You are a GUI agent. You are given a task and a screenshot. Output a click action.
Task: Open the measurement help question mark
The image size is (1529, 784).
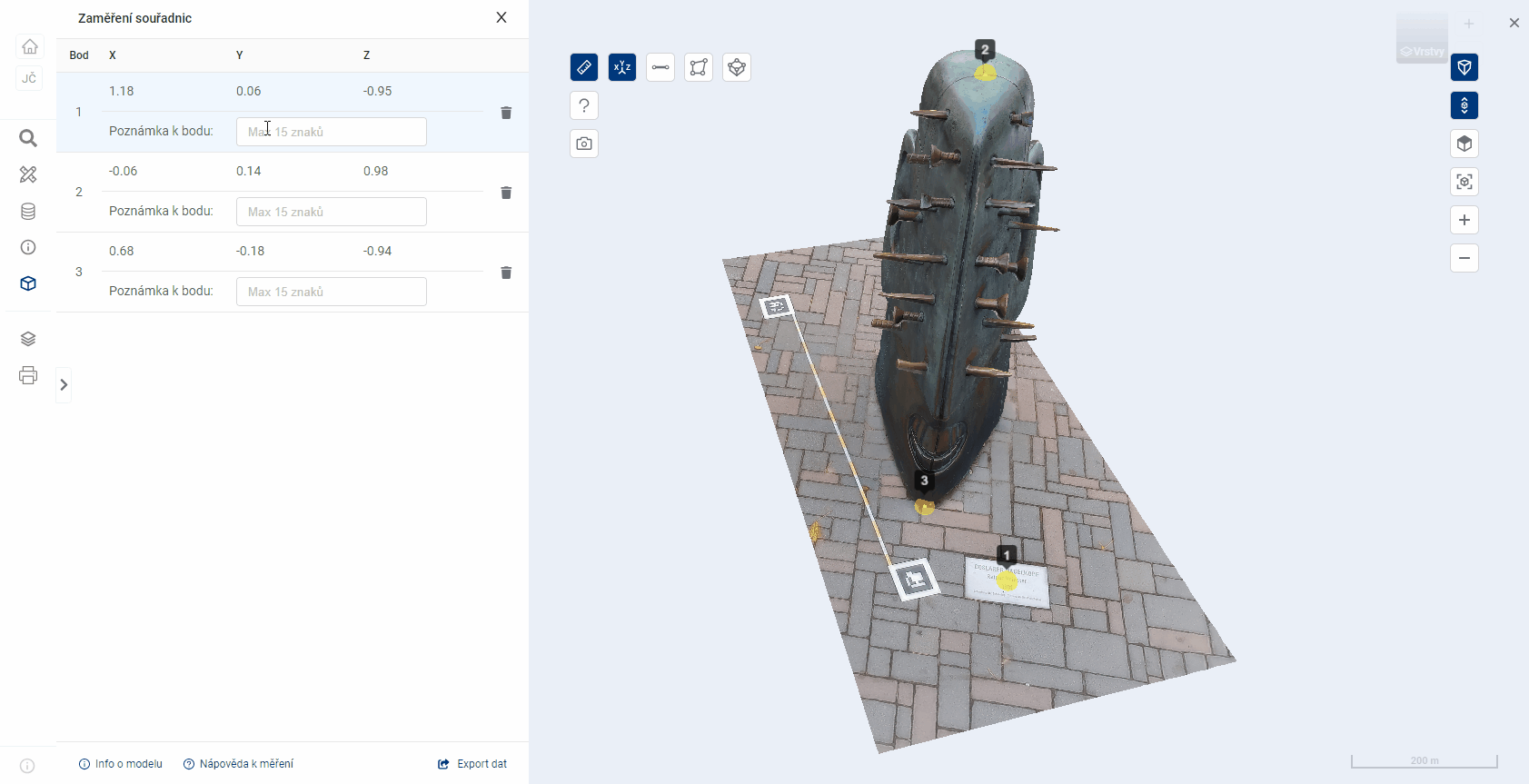point(584,105)
